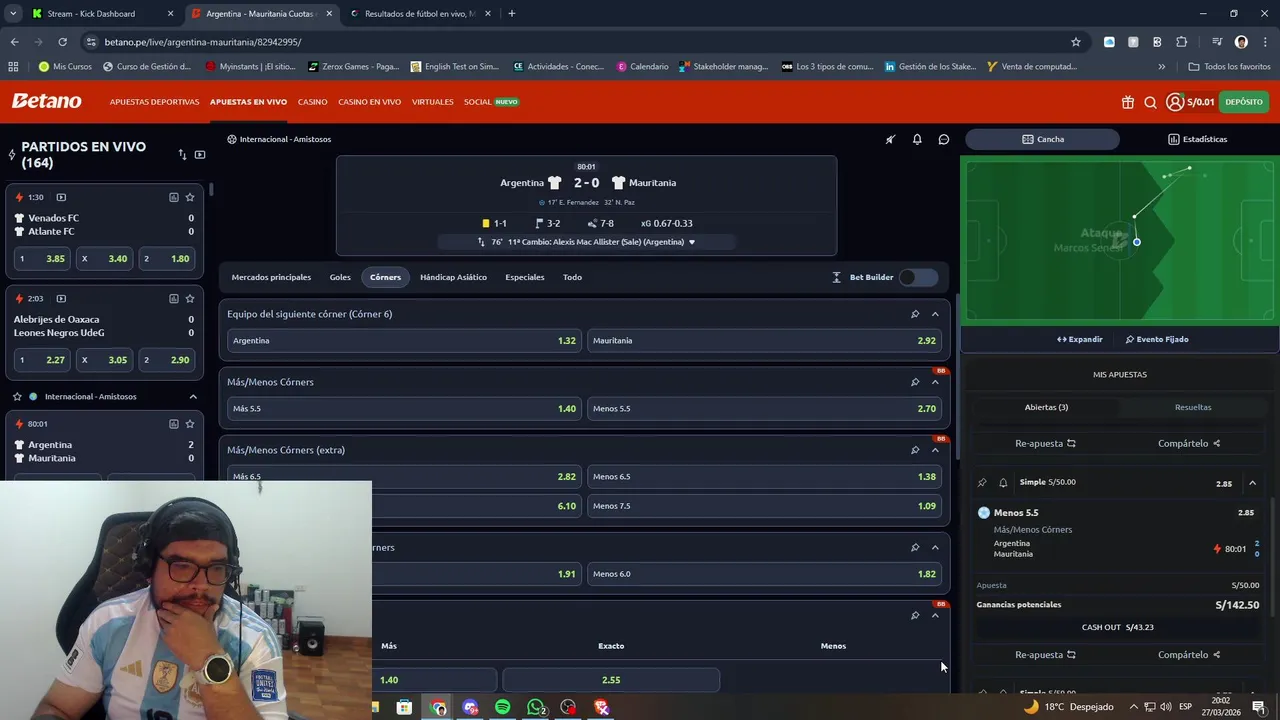Favorite the Argentina match in sidebar
1280x720 pixels.
point(190,424)
